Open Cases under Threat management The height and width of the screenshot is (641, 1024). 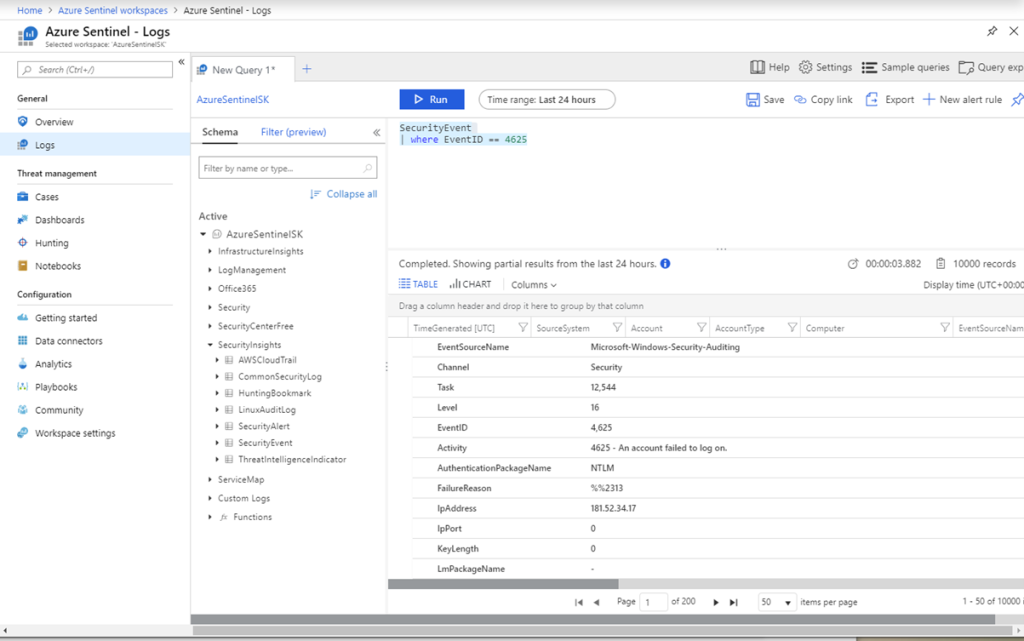pos(46,196)
